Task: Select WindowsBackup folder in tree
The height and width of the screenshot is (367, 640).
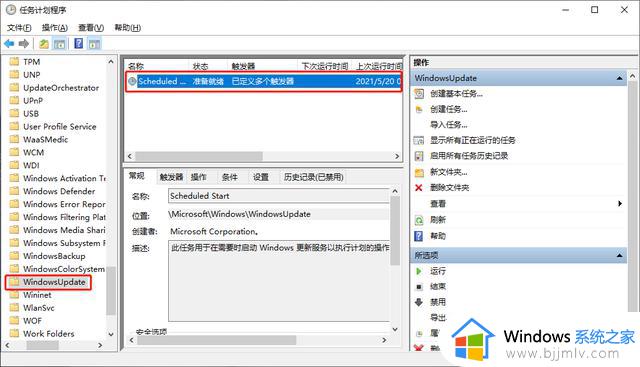Action: [x=54, y=256]
